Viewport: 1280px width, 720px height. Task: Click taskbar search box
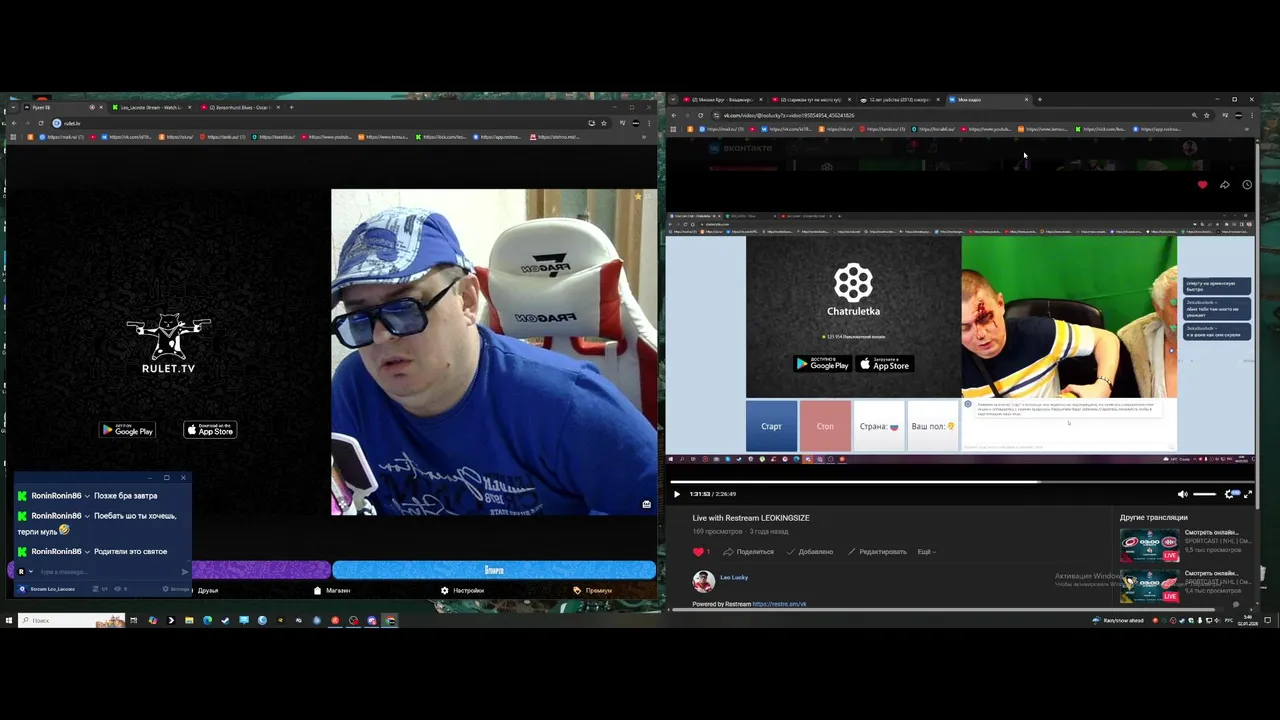pos(70,621)
